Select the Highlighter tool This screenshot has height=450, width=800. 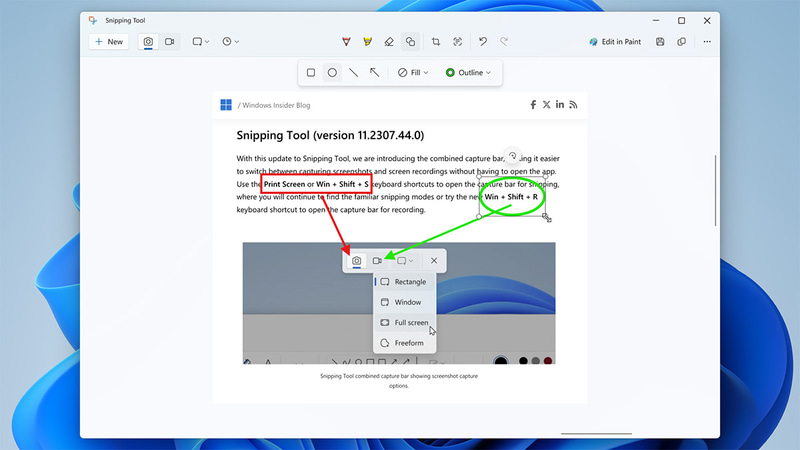(367, 42)
